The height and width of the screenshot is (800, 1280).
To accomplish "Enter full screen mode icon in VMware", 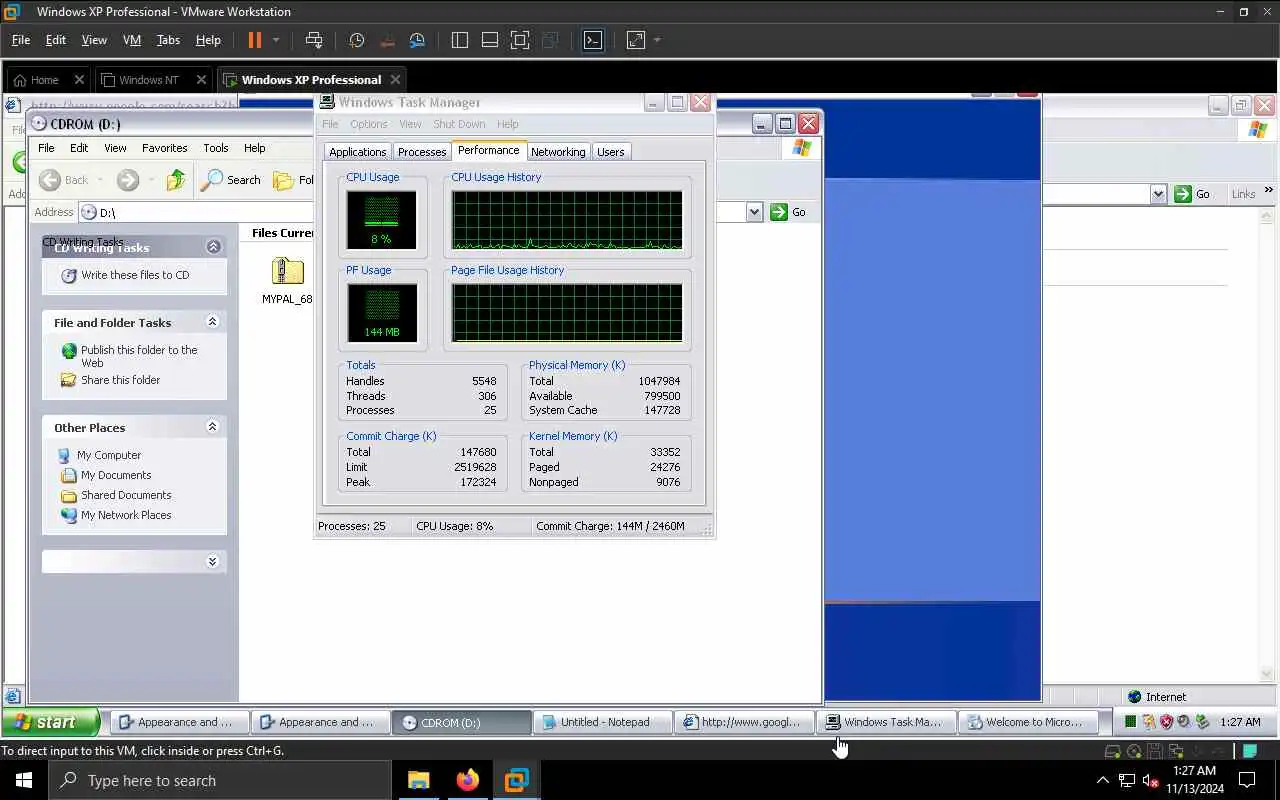I will tap(520, 40).
